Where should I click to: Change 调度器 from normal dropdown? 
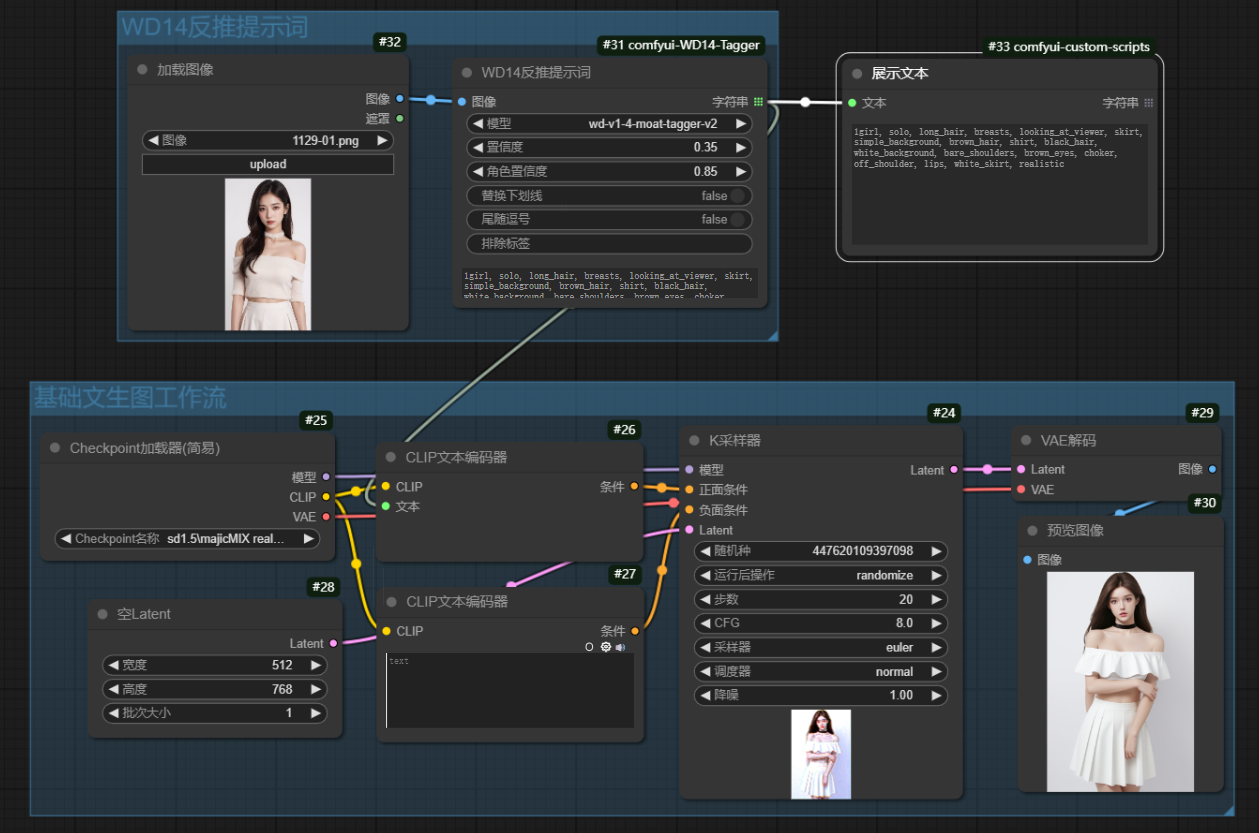click(820, 671)
